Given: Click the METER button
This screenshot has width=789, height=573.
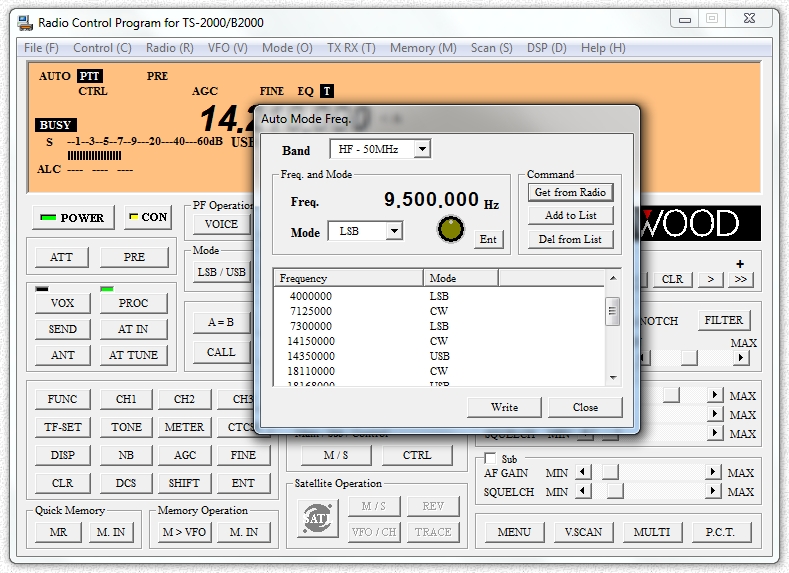Looking at the screenshot, I should click(x=185, y=427).
